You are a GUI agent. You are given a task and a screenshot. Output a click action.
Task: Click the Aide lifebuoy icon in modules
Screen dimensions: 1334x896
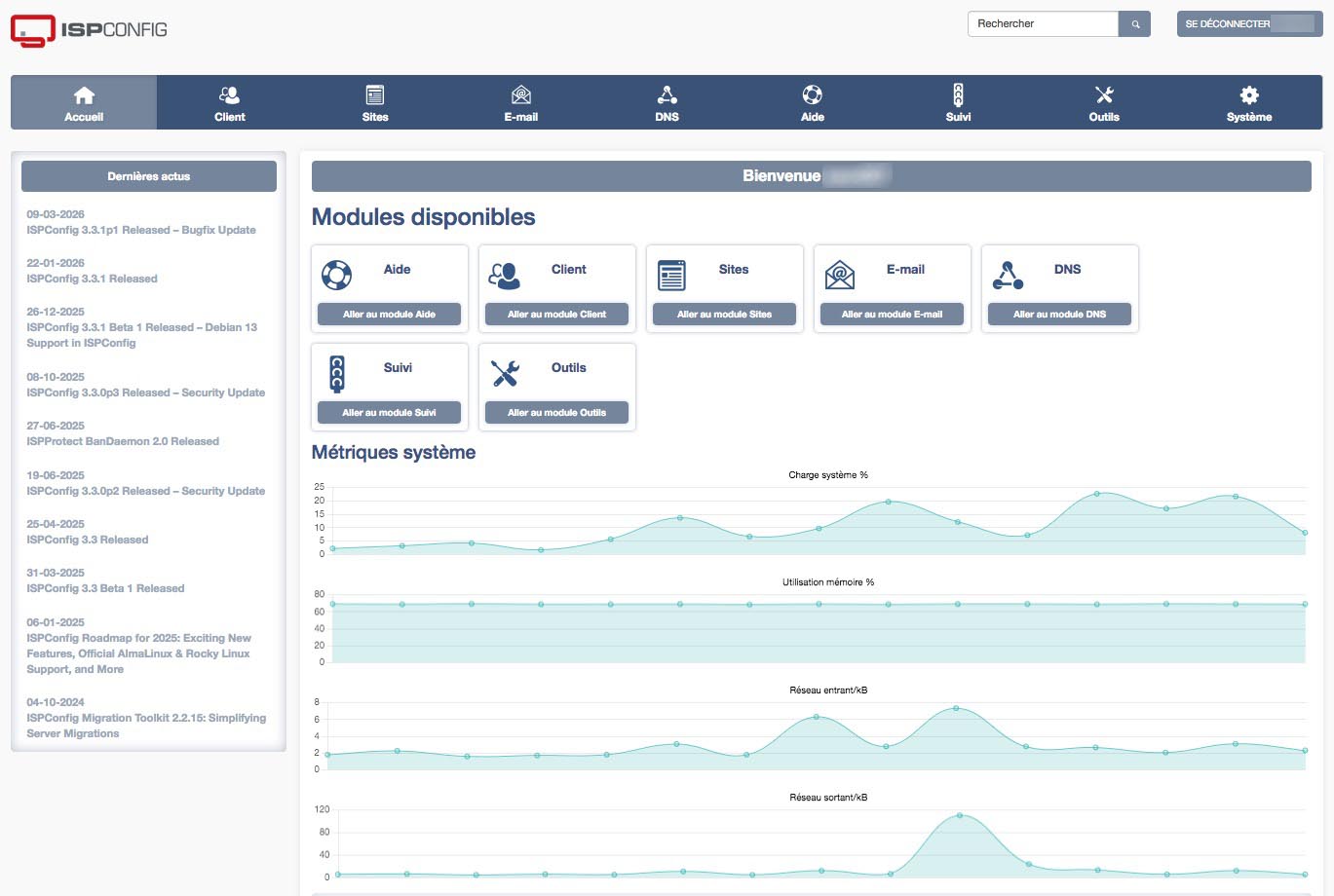[336, 275]
